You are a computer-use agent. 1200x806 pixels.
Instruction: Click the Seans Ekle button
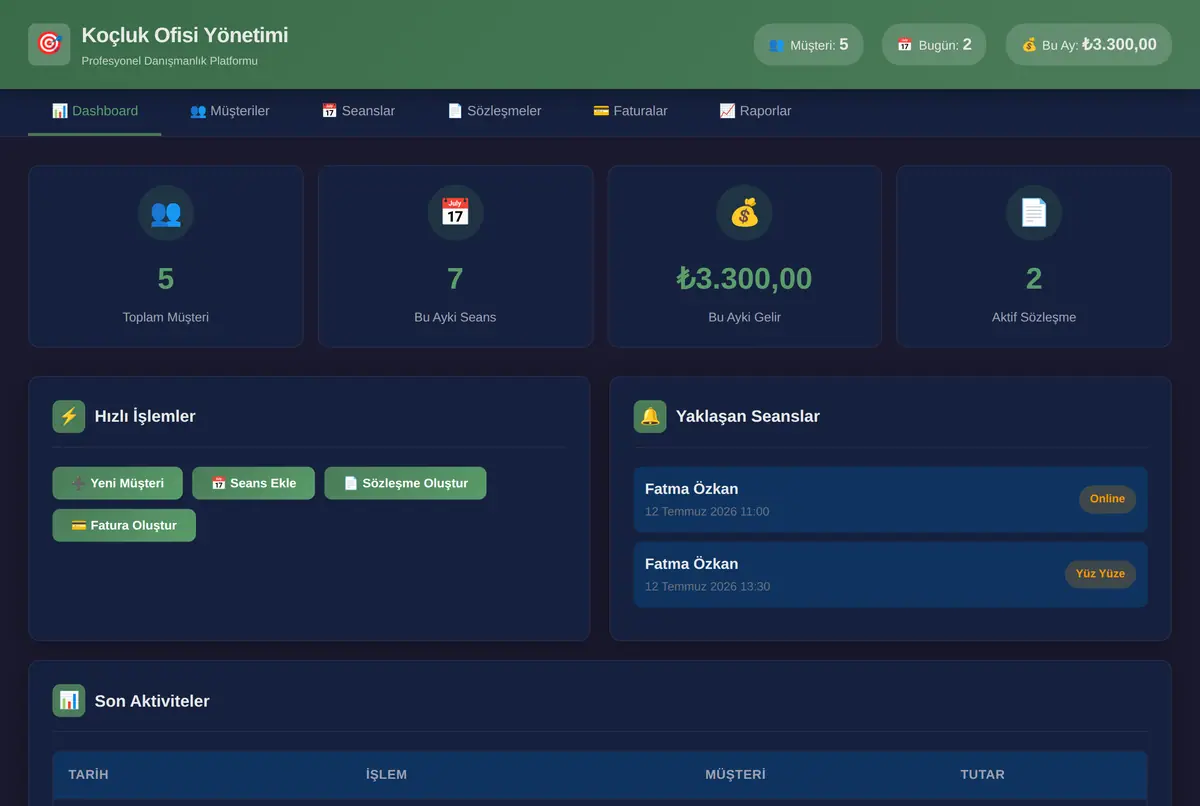click(253, 483)
